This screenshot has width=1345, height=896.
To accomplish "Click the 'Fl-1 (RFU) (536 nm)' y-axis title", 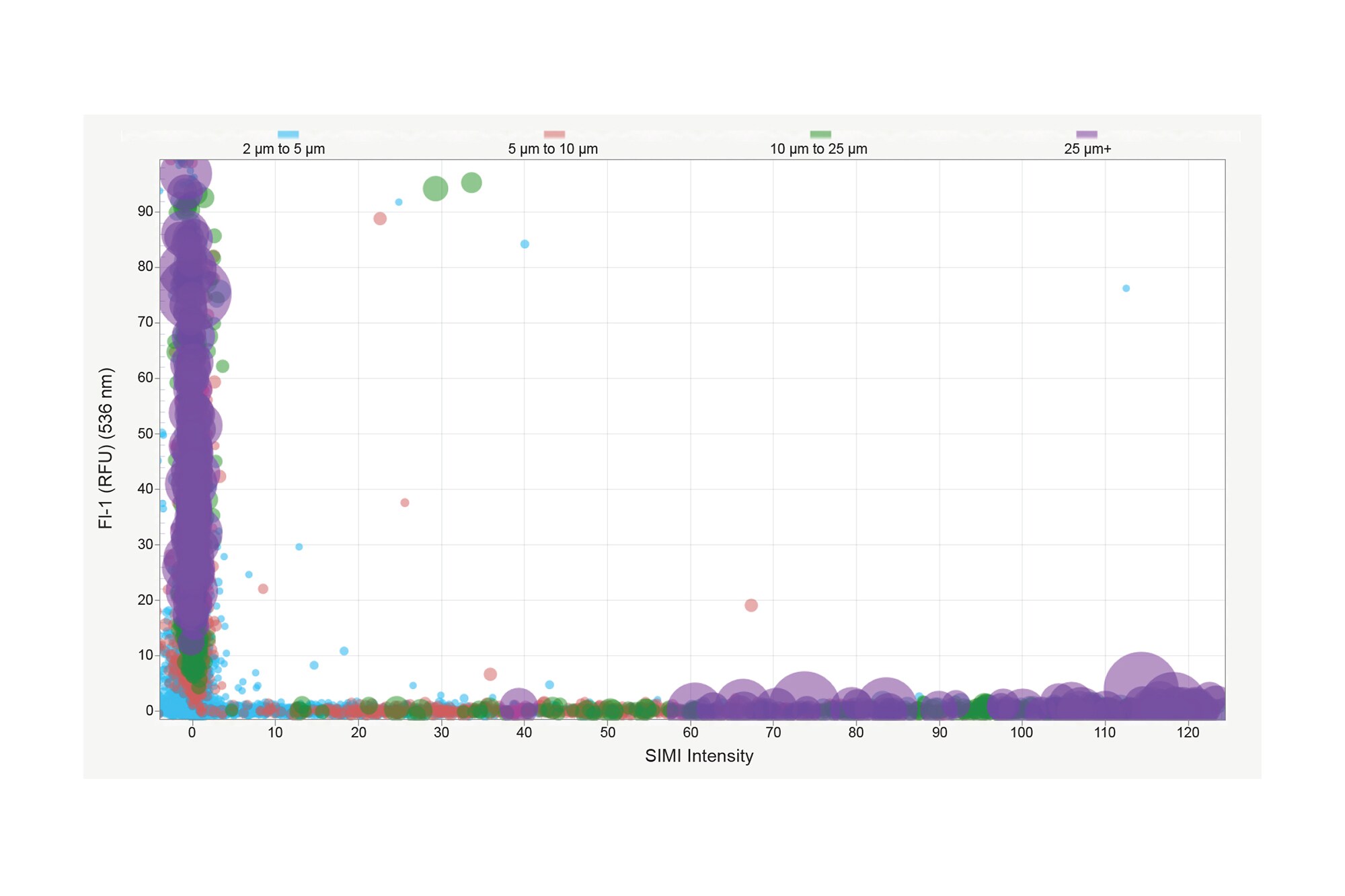I will coord(106,448).
